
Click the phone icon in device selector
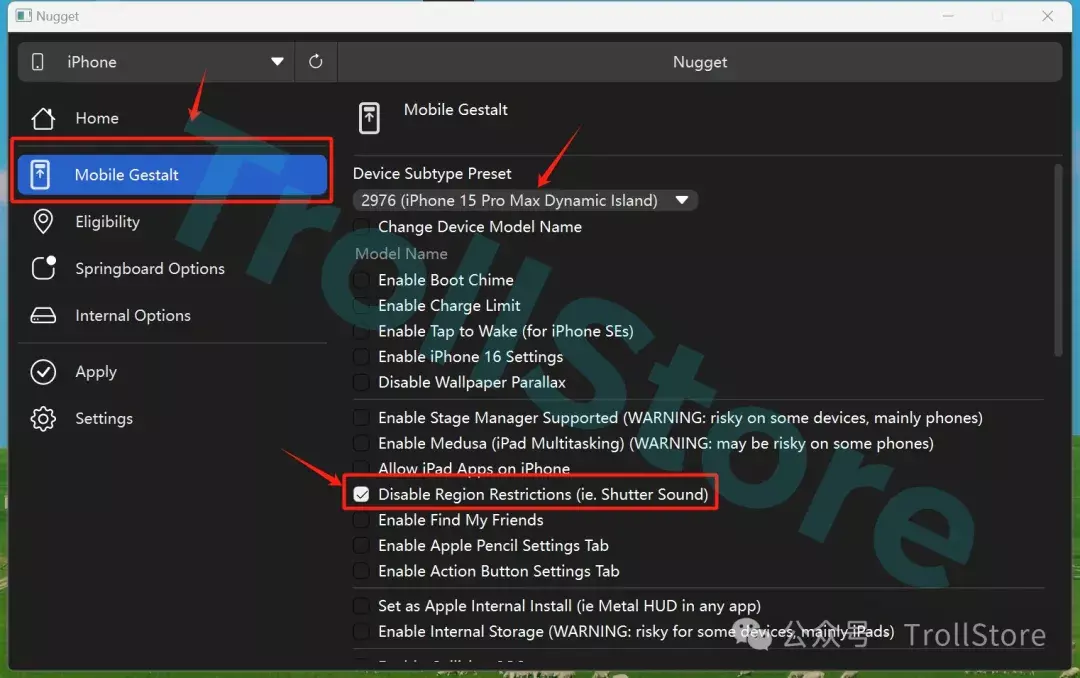tap(38, 62)
